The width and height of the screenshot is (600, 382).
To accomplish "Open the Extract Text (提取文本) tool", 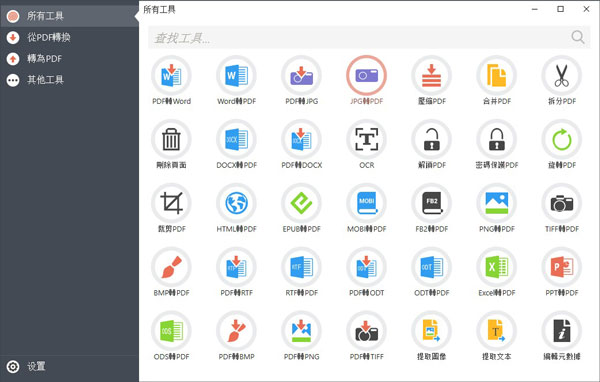I will point(496,331).
